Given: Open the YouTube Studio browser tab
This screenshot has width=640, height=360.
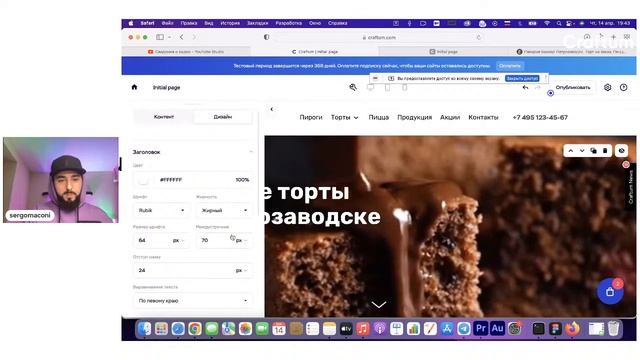Looking at the screenshot, I should 186,52.
